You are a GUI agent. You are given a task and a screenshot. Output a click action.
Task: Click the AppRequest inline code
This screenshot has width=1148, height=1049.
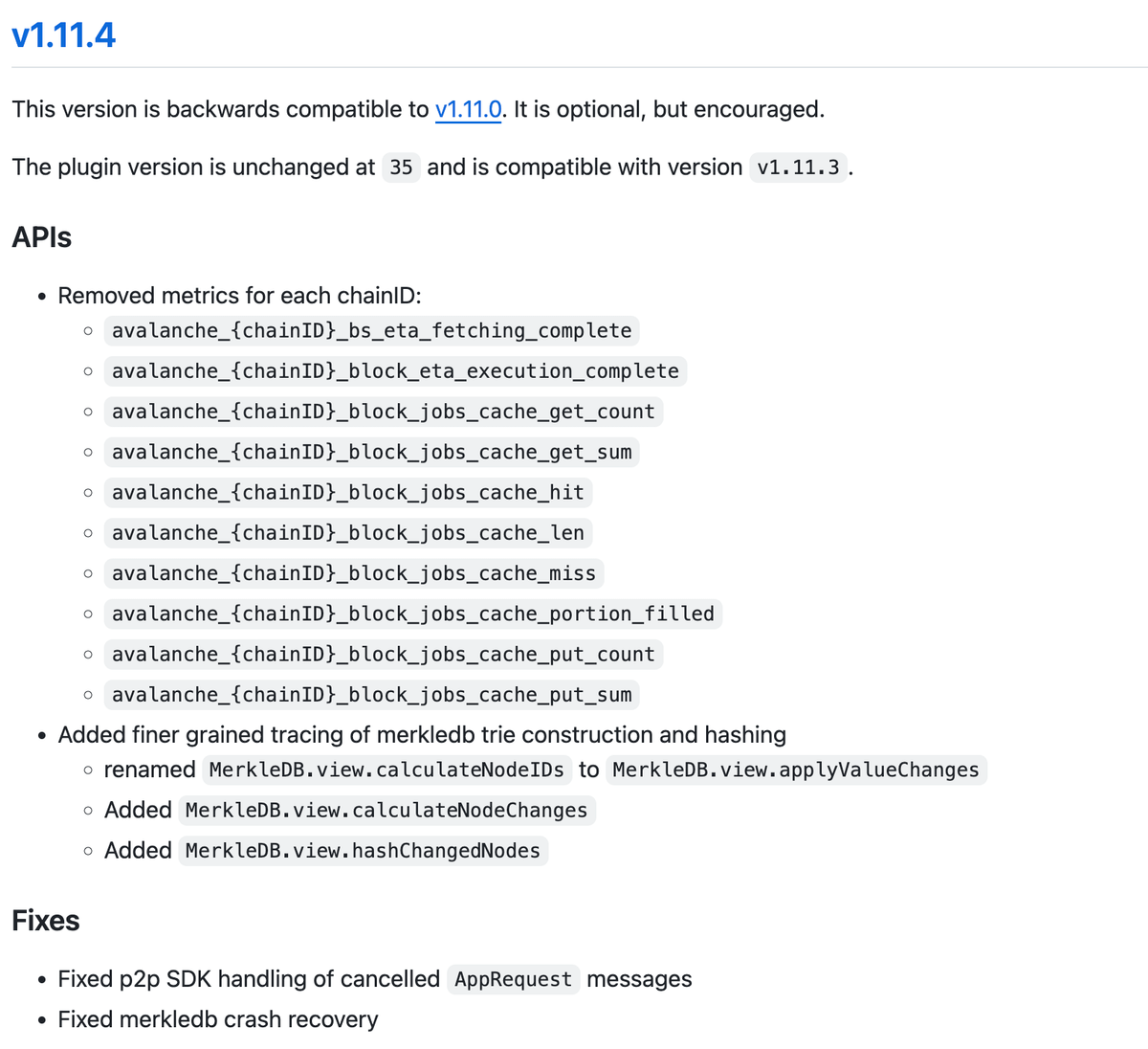pyautogui.click(x=513, y=980)
